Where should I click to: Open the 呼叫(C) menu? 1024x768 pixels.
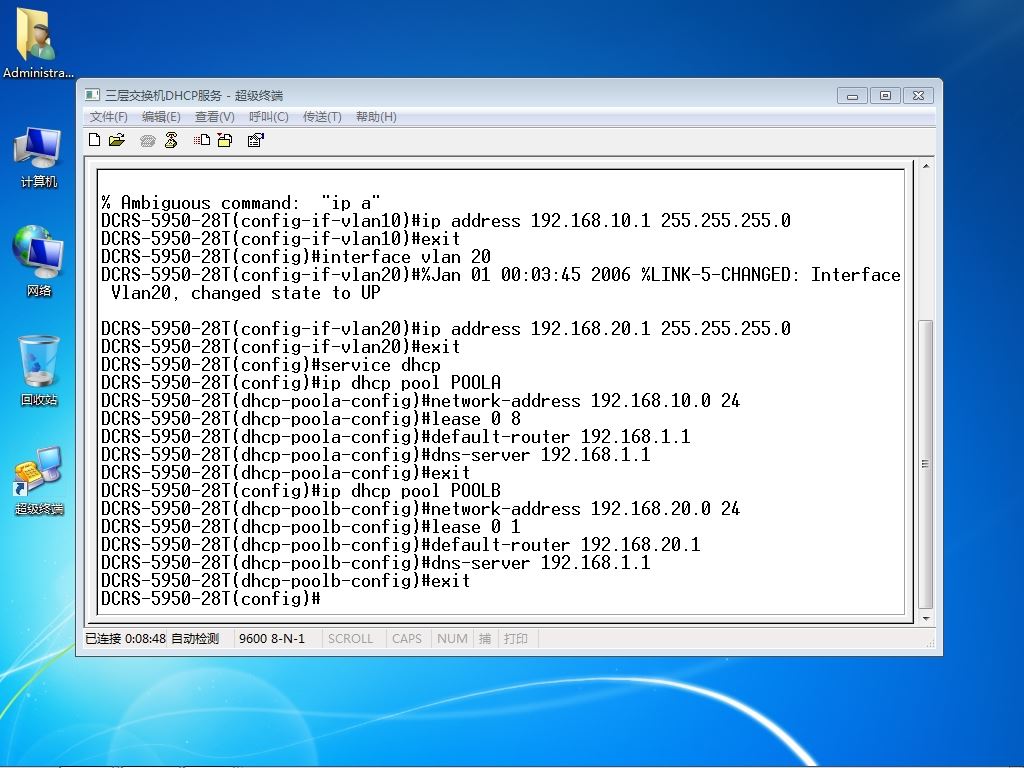point(268,117)
